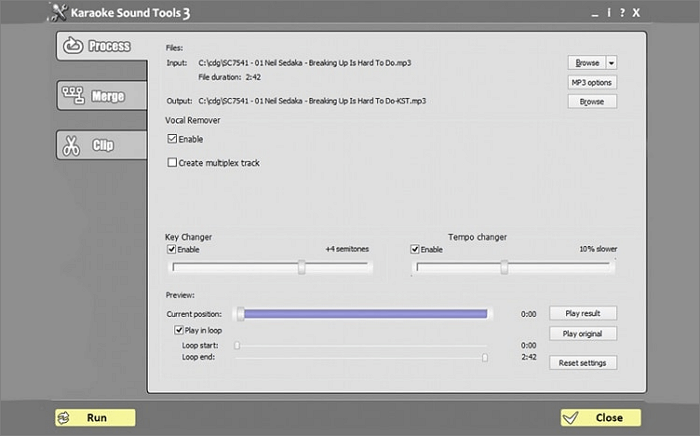This screenshot has height=436, width=700.
Task: Click the Process tab cloud icon
Action: pos(73,46)
